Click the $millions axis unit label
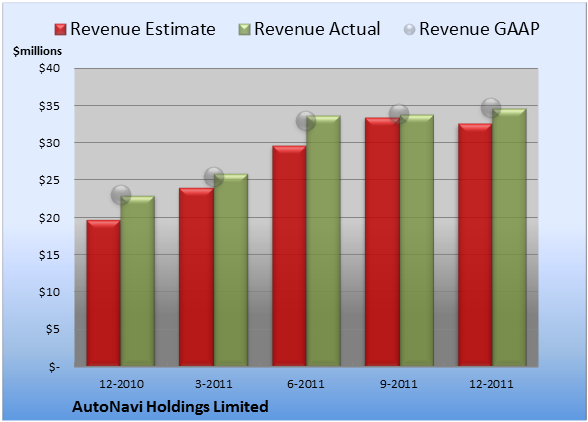The image size is (588, 422). (x=38, y=51)
